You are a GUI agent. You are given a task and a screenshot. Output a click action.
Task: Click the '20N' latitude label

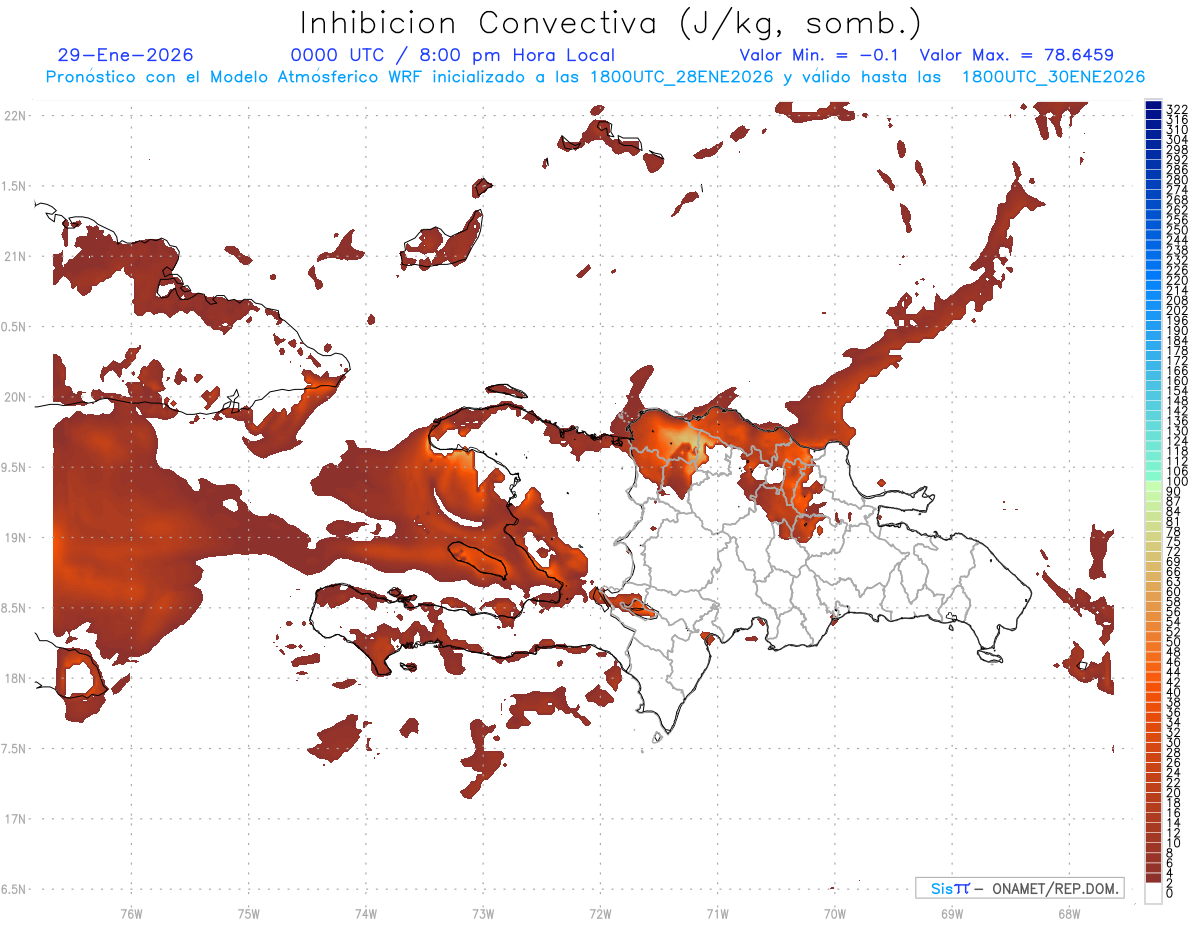pos(15,397)
